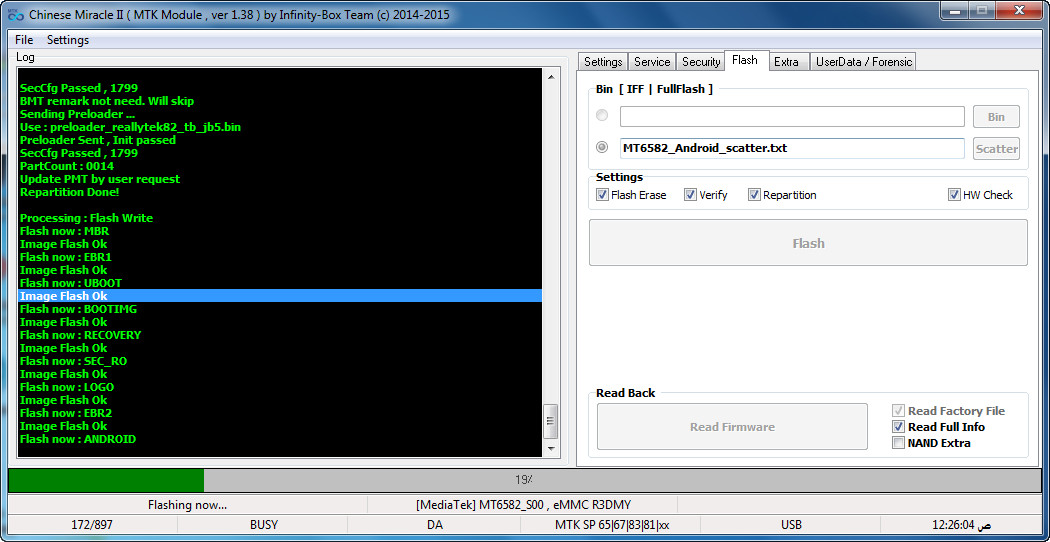Click the USB status cell
The width and height of the screenshot is (1050, 542).
click(x=791, y=525)
